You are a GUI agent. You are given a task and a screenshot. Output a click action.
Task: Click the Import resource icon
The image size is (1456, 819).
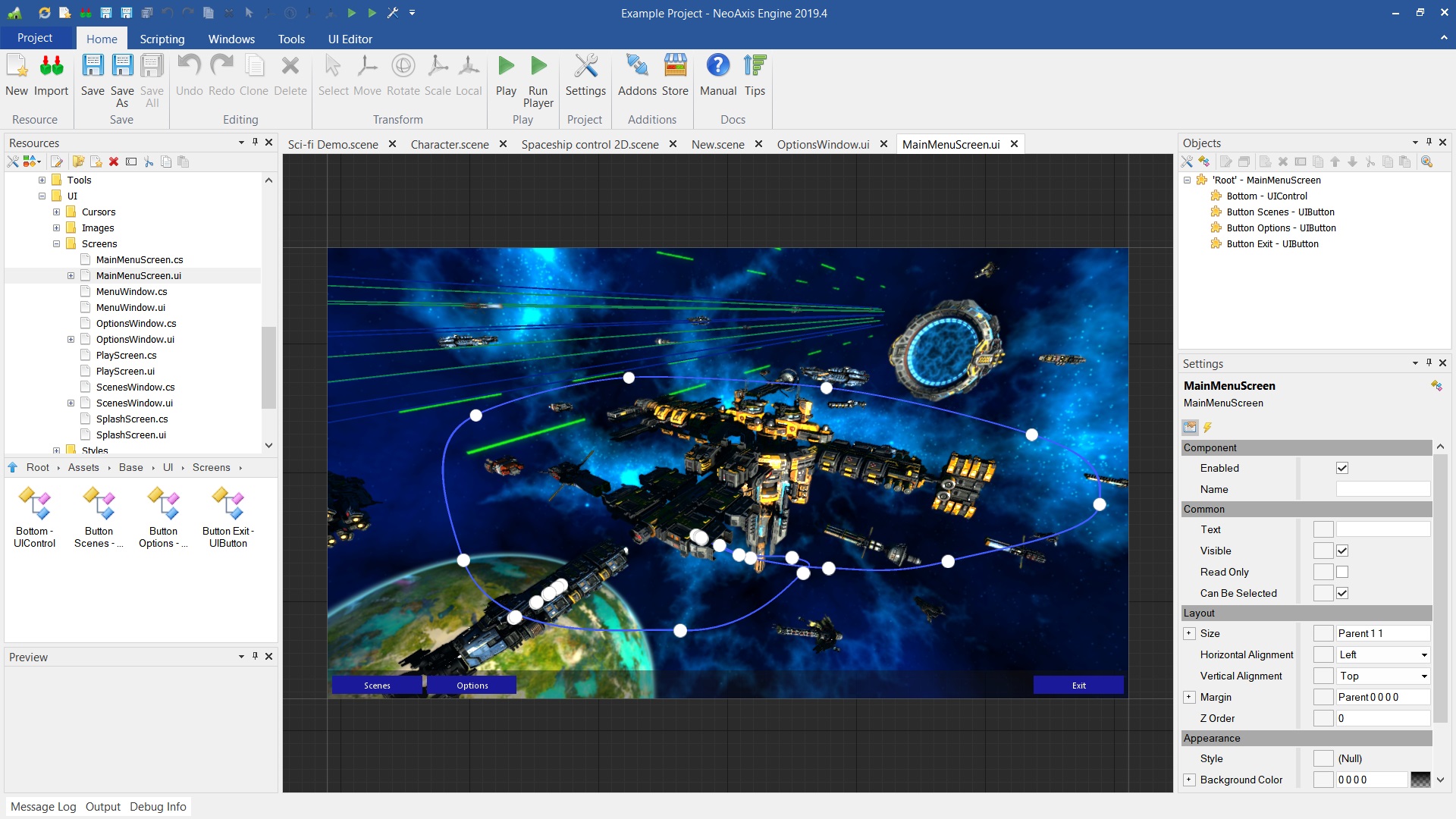point(51,67)
